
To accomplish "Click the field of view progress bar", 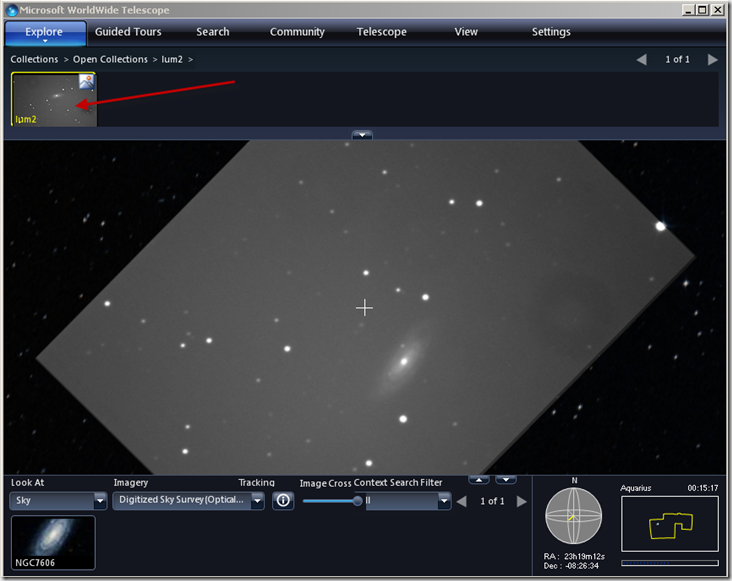I will [669, 563].
